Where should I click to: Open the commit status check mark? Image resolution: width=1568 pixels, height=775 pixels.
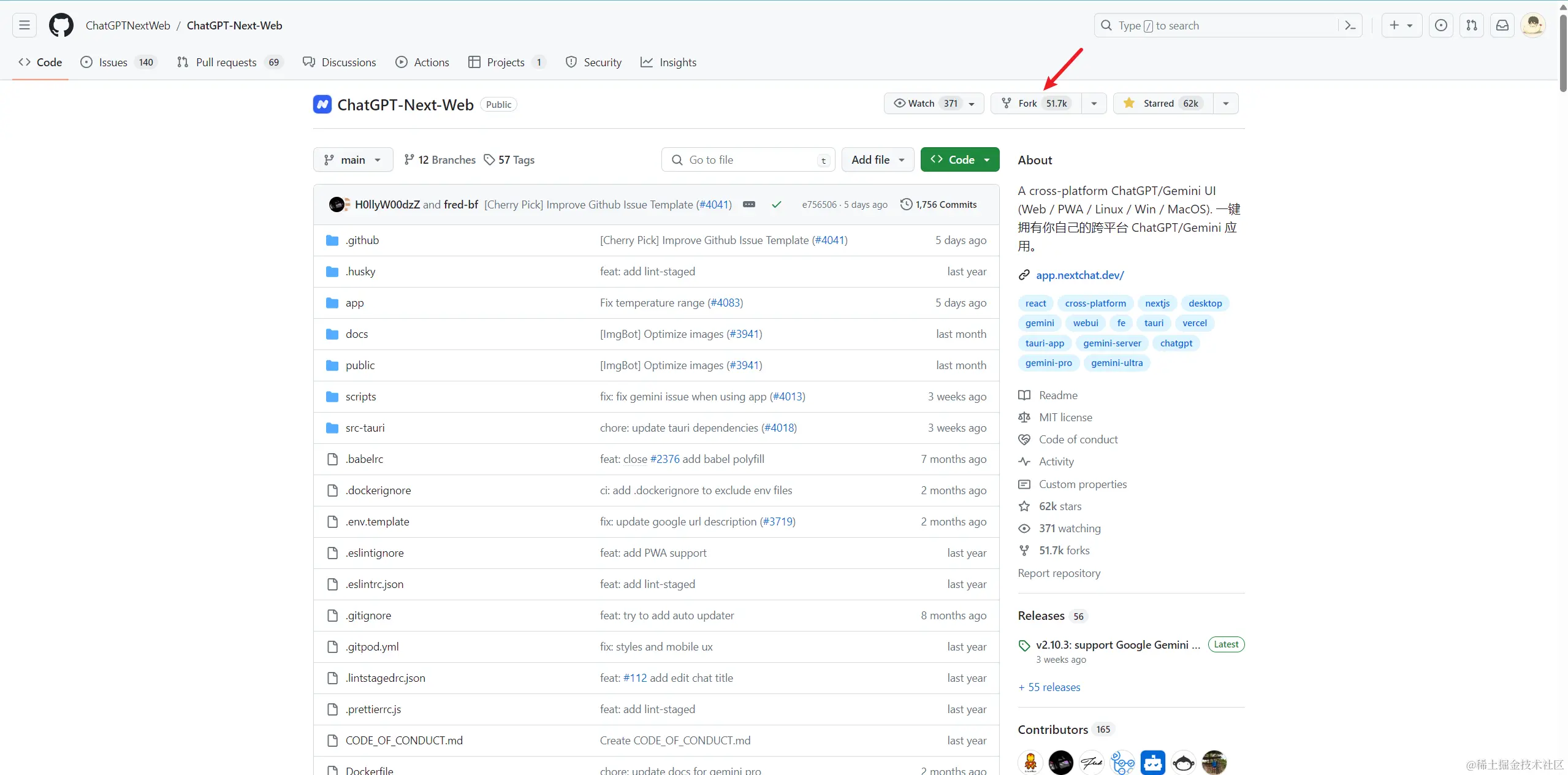point(776,204)
